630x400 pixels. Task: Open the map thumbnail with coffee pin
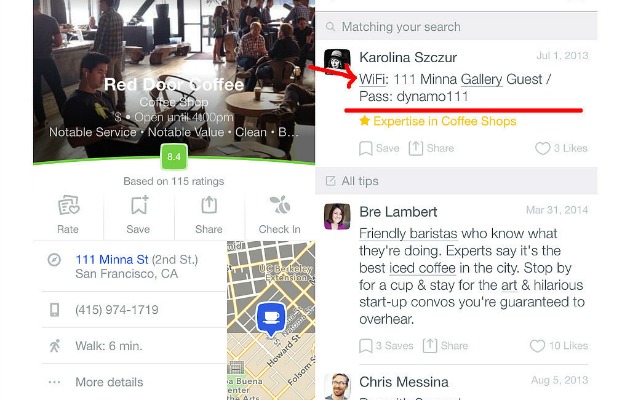pos(271,320)
